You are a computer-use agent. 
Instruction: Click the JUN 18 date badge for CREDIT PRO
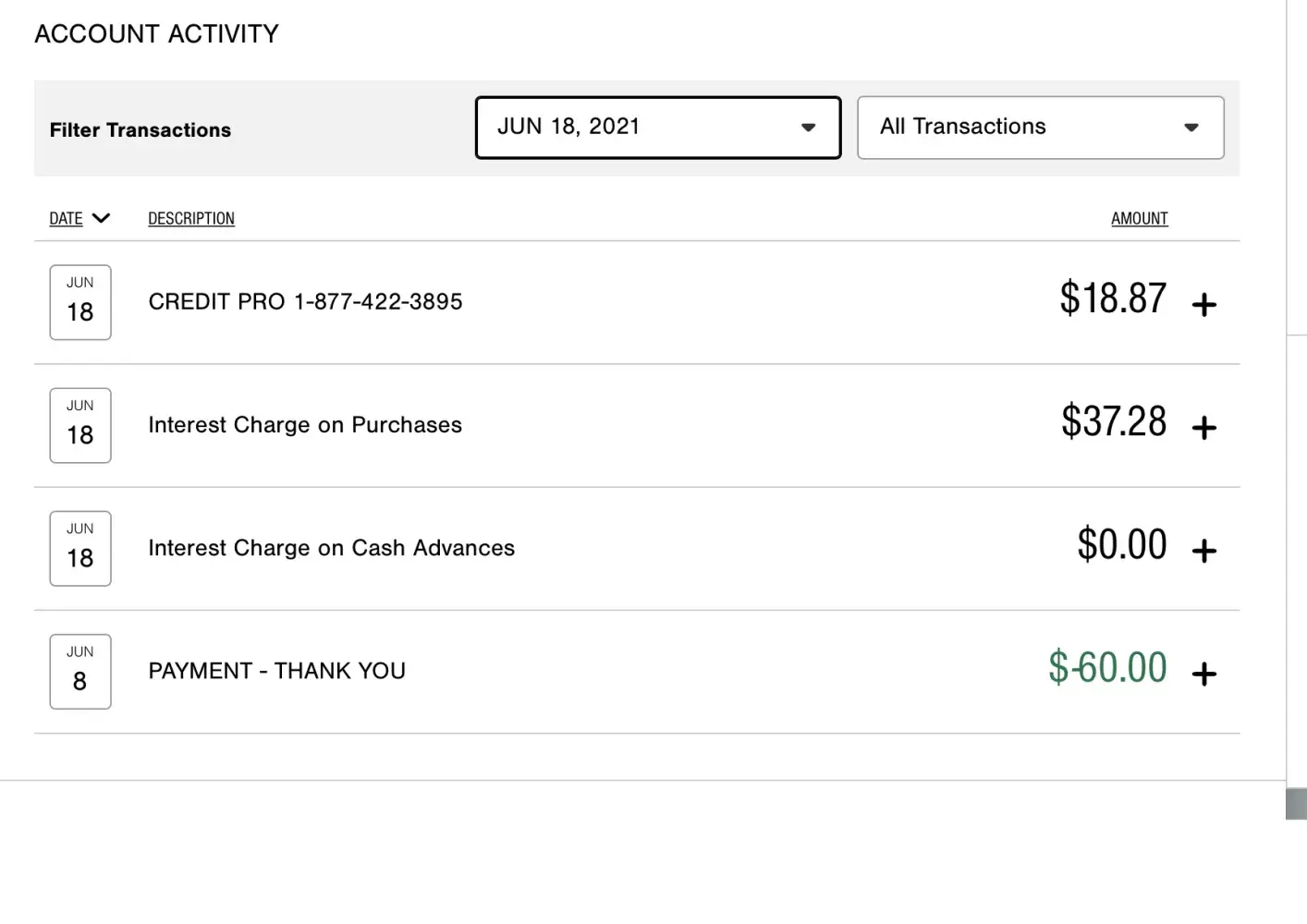80,302
